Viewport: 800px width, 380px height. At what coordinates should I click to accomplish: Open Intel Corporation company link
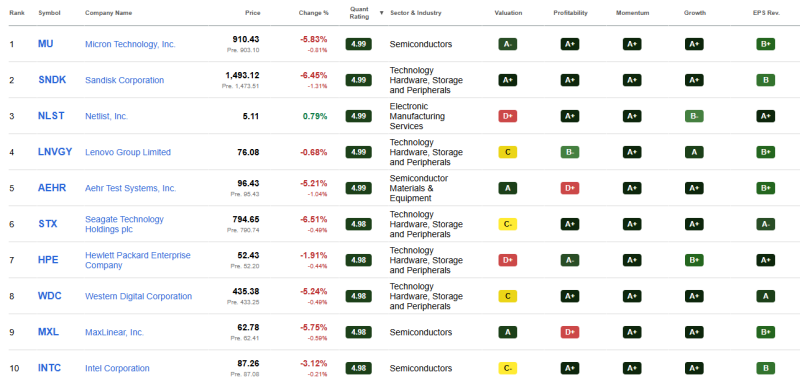click(x=117, y=368)
